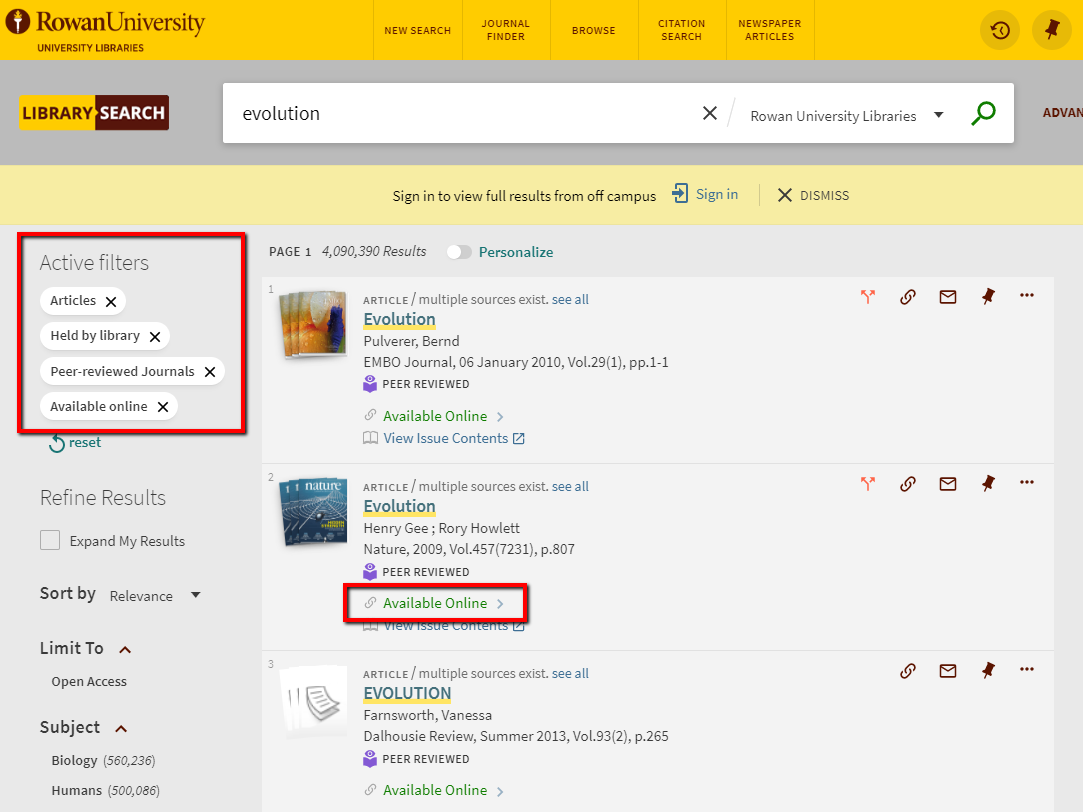Remove Peer-reviewed Journals filter
Screen dimensions: 1083x812
tap(210, 372)
